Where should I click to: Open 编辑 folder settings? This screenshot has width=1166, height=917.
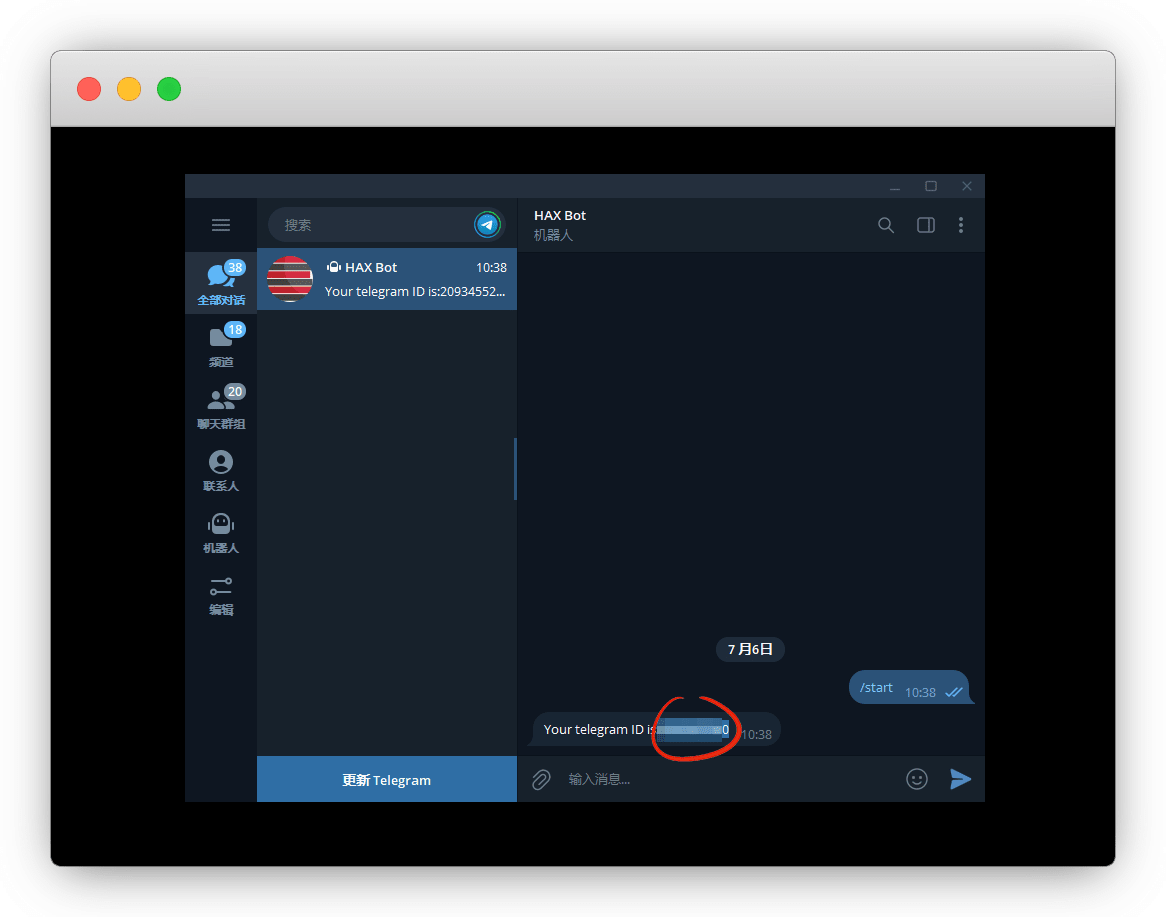[221, 593]
